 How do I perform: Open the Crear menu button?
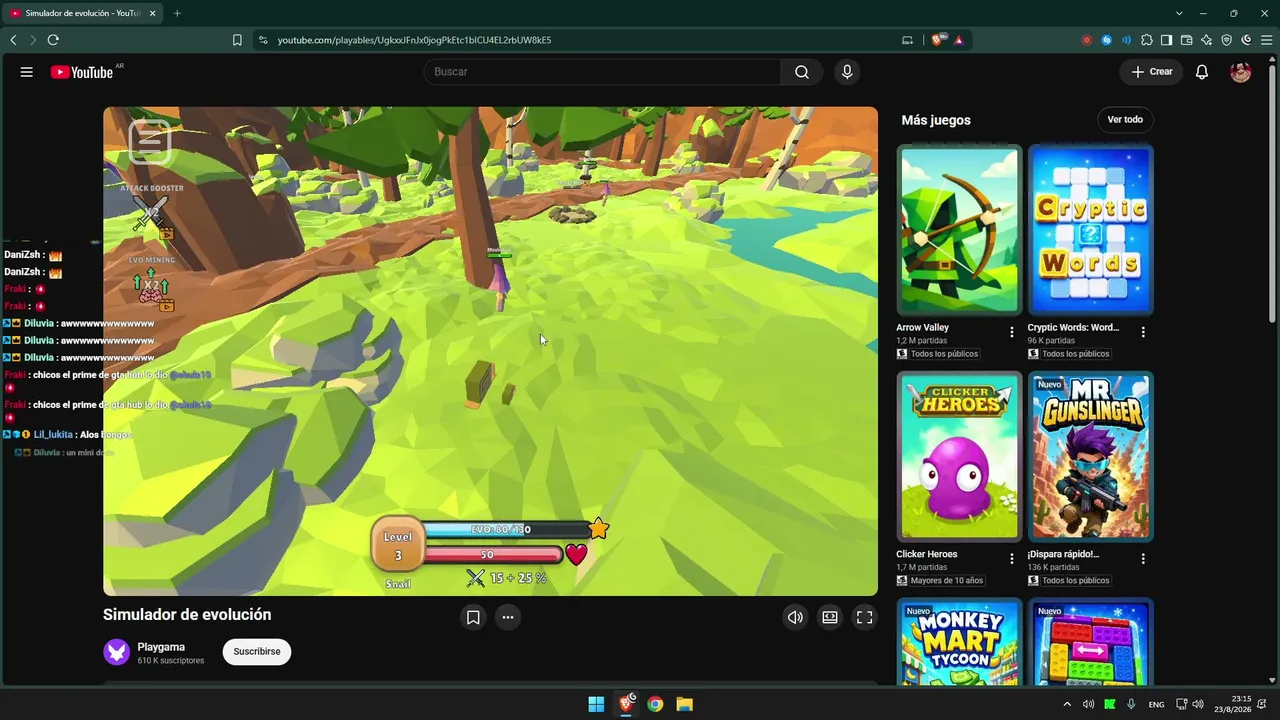[1152, 72]
